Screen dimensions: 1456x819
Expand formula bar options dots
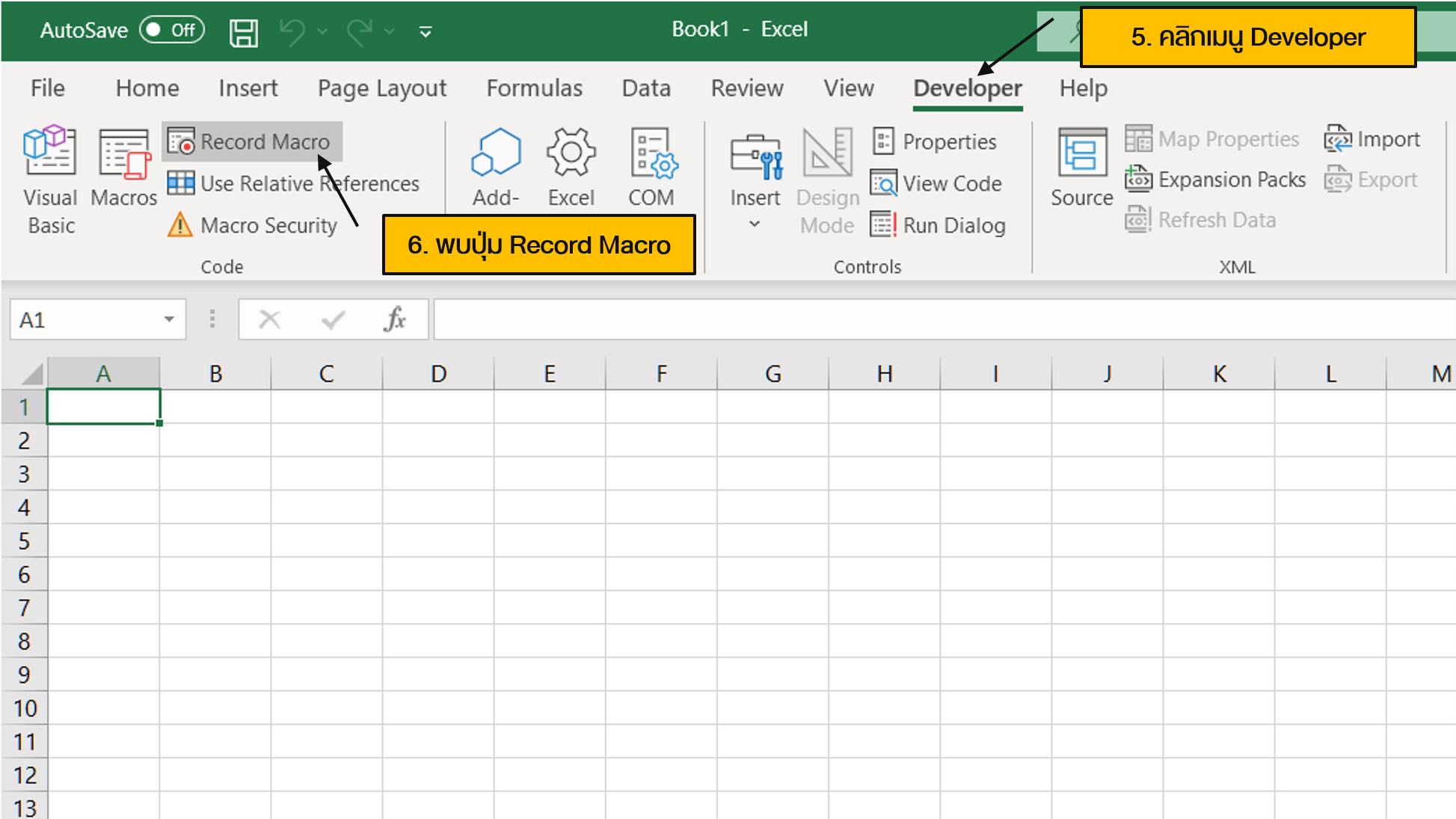point(212,319)
